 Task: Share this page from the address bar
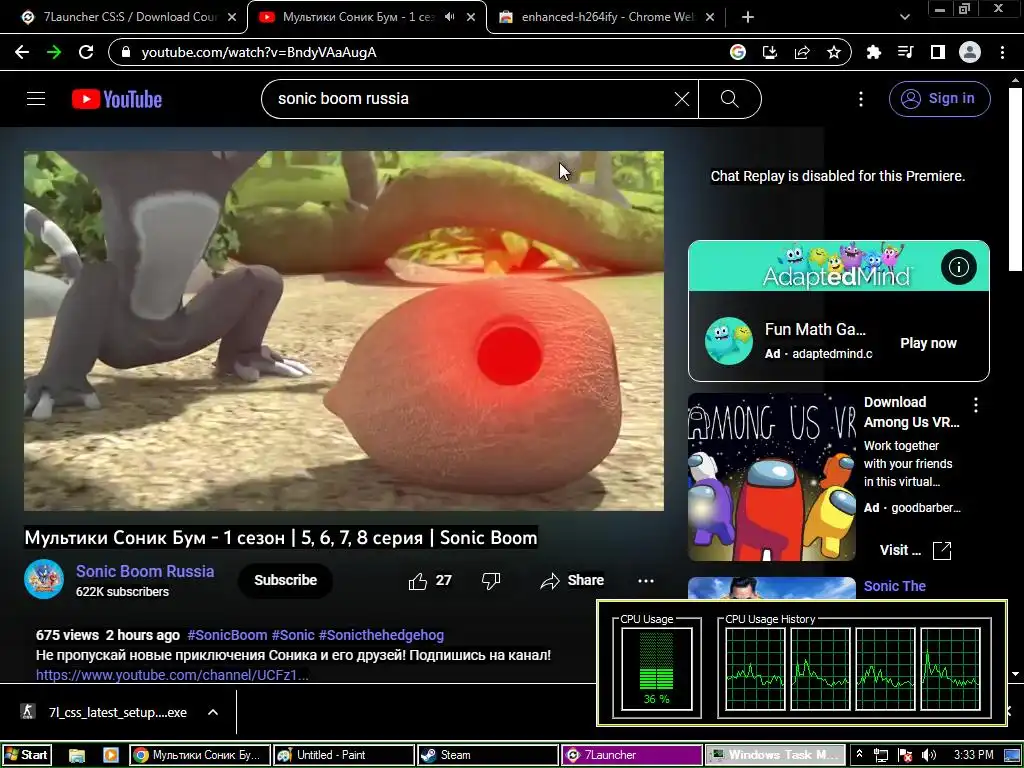802,52
